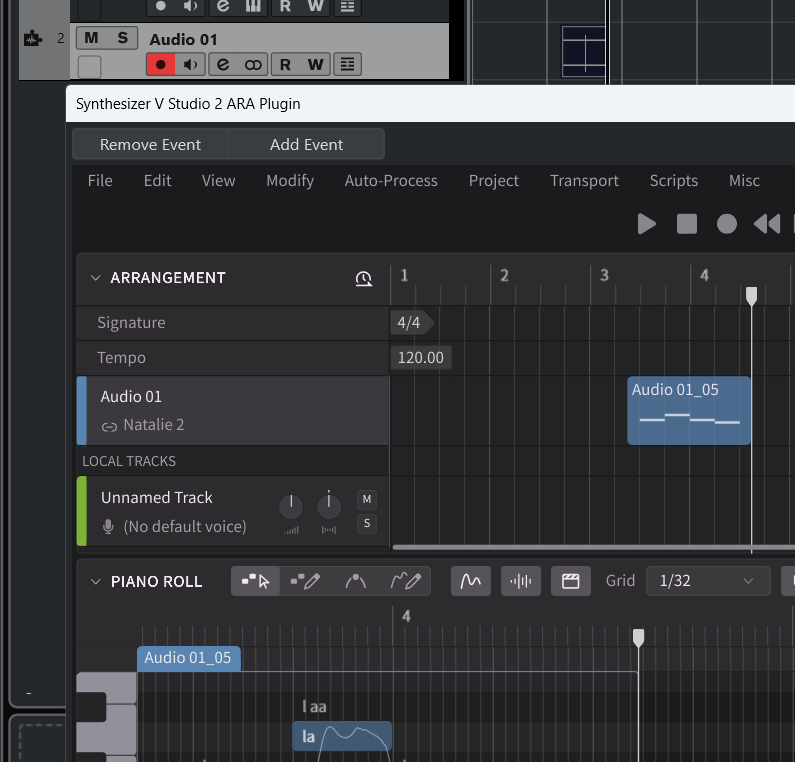The width and height of the screenshot is (795, 762).
Task: Open the Grid 1/32 dropdown
Action: 708,581
